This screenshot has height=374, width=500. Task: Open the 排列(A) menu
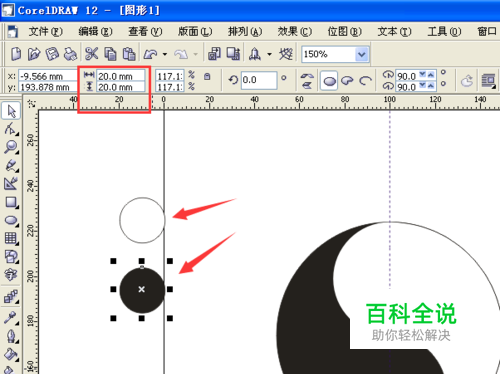(x=245, y=32)
